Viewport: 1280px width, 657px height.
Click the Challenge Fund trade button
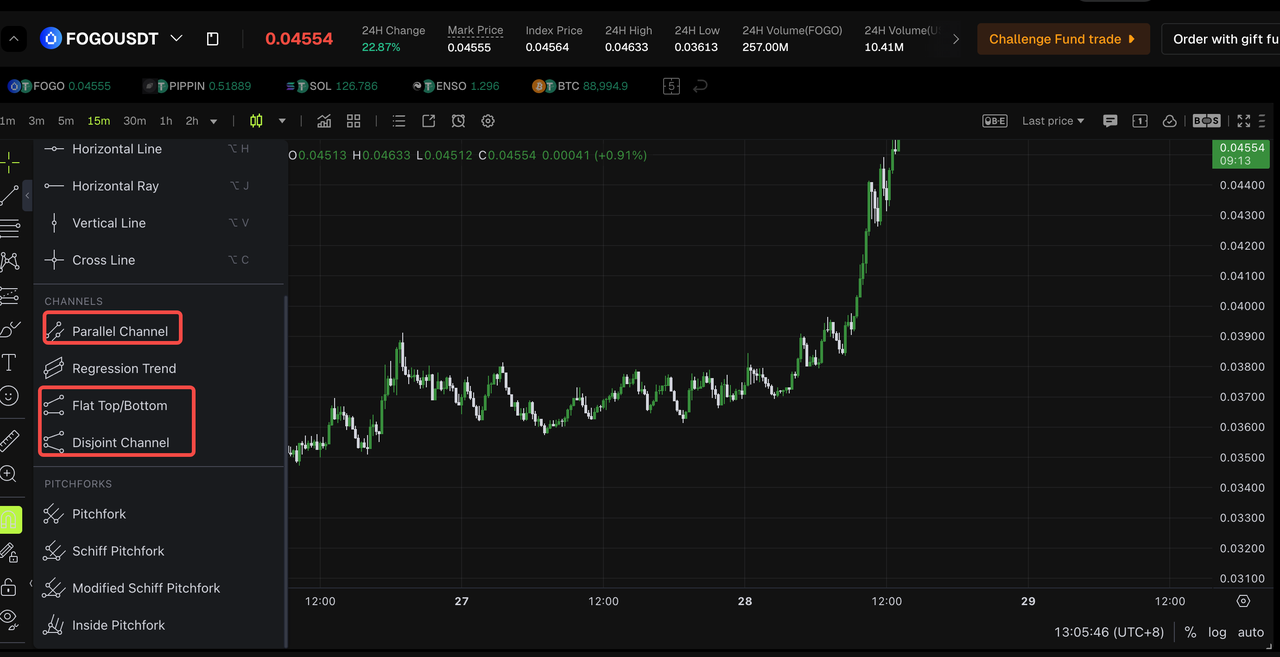pyautogui.click(x=1062, y=39)
